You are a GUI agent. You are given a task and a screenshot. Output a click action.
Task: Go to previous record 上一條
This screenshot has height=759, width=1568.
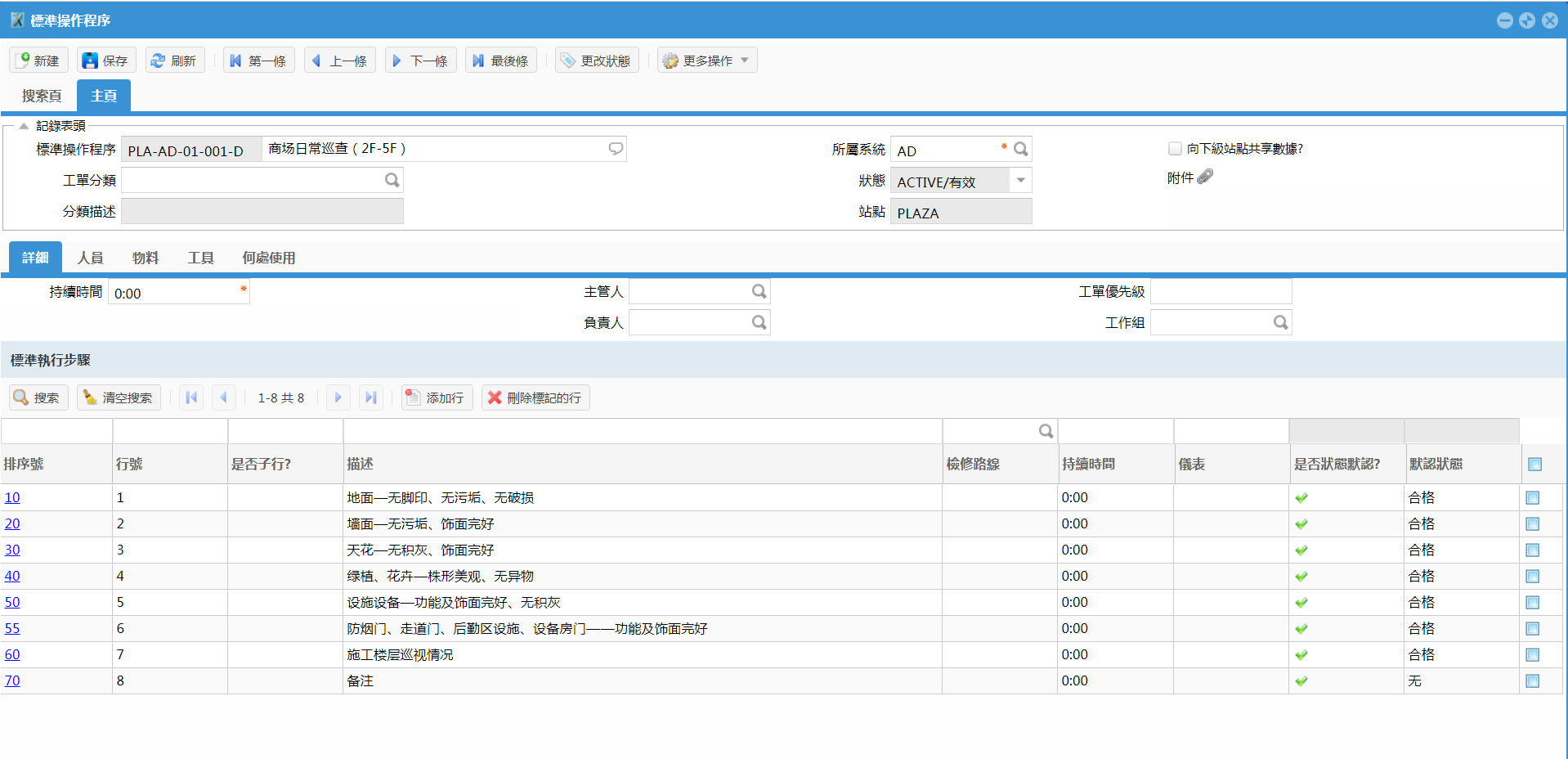pyautogui.click(x=339, y=61)
